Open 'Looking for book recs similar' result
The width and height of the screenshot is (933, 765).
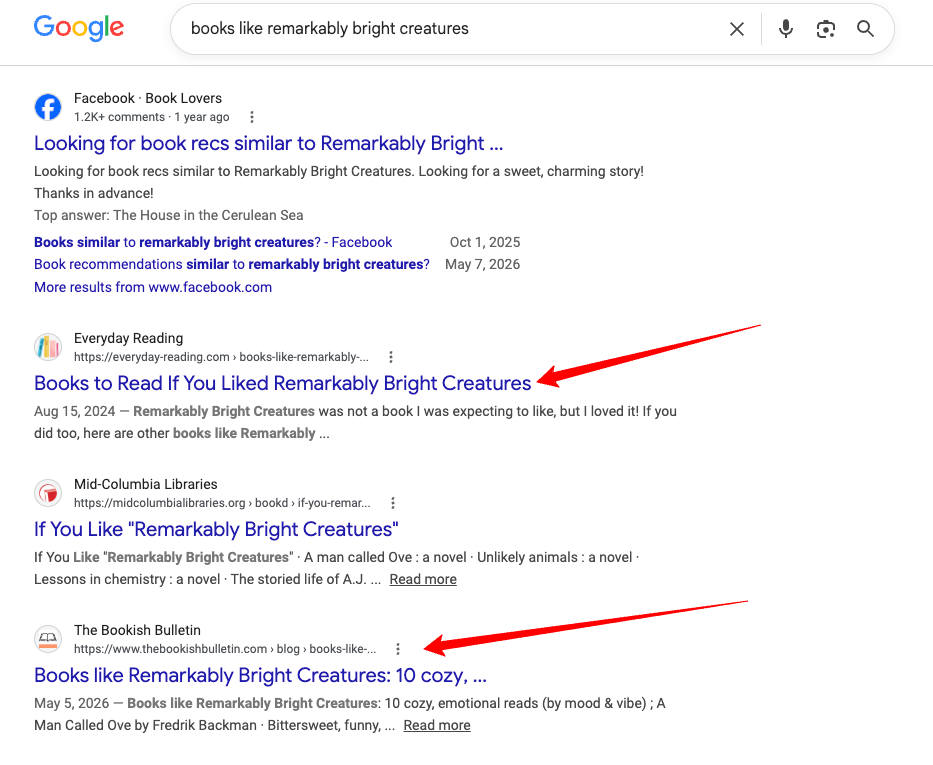click(268, 143)
